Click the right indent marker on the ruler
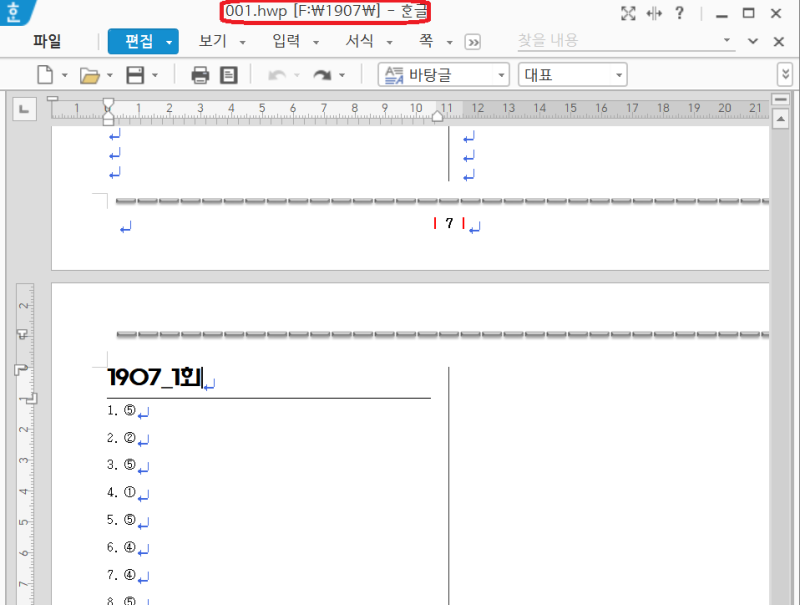The image size is (800, 605). point(437,117)
